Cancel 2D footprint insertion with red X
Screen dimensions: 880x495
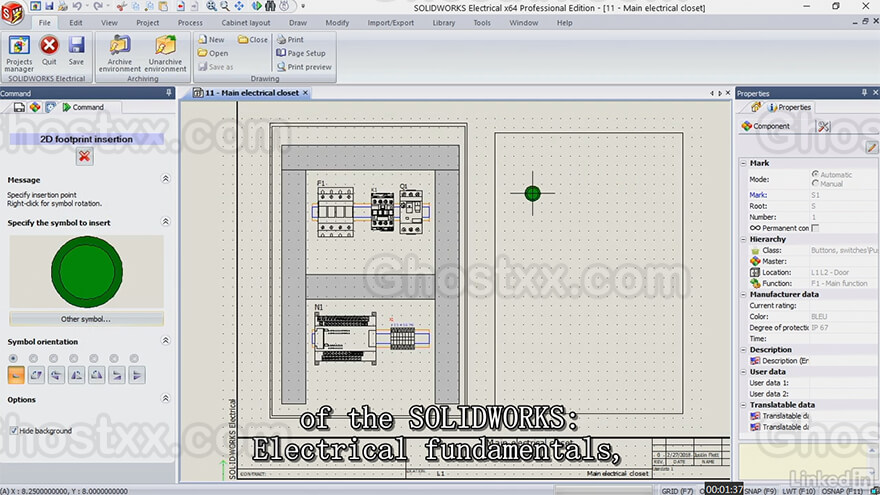click(x=84, y=157)
